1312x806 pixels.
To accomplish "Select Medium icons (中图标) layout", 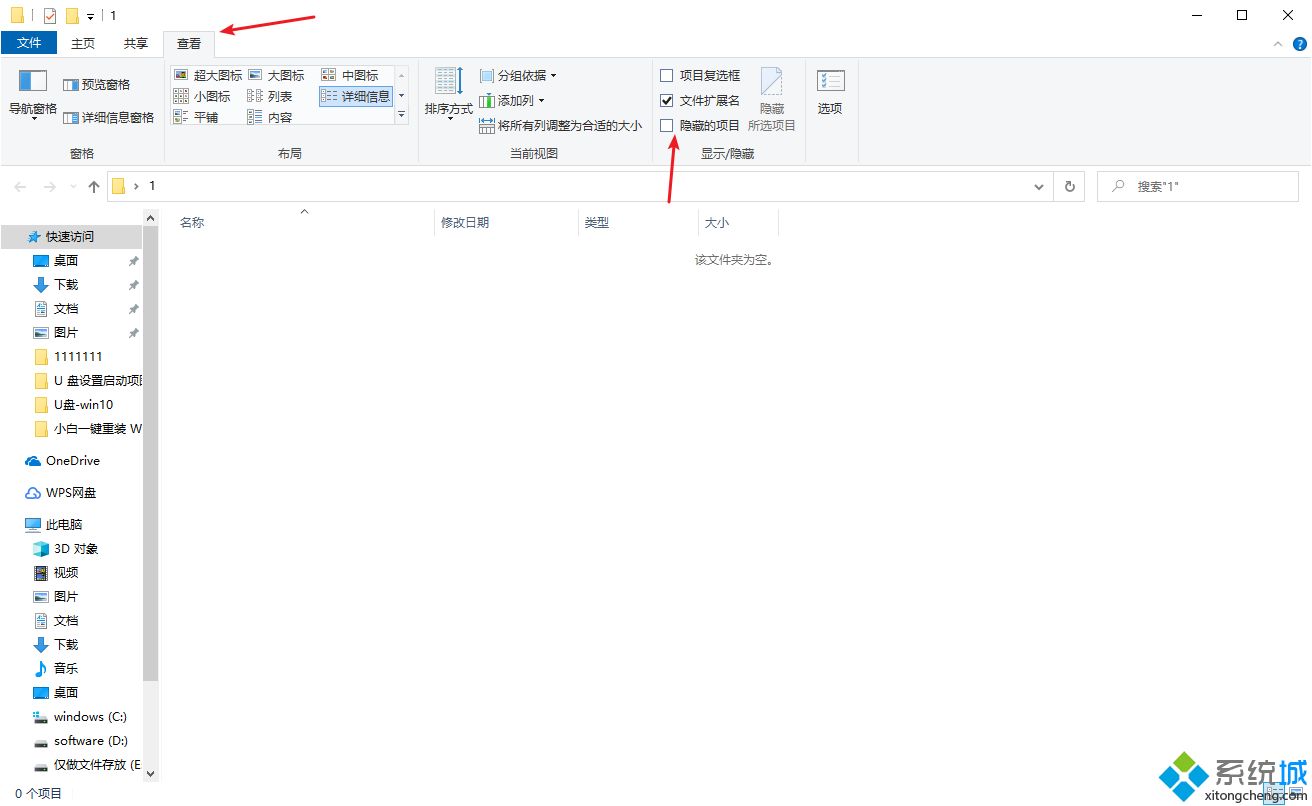I will pos(351,75).
